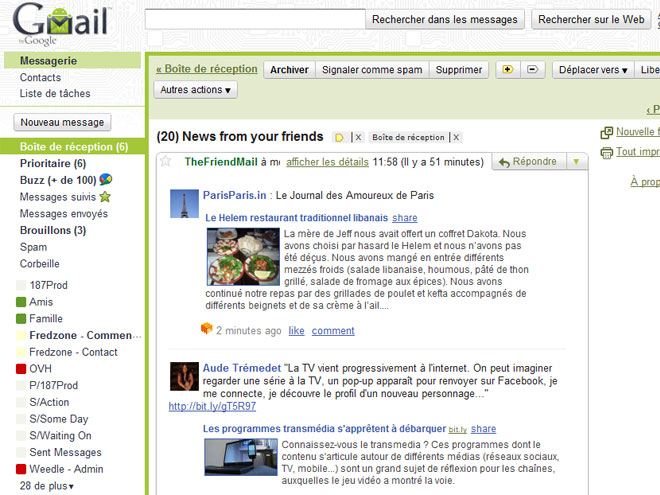This screenshot has height=495, width=660.
Task: Open Aude Trémedet's profile picture
Action: (184, 376)
